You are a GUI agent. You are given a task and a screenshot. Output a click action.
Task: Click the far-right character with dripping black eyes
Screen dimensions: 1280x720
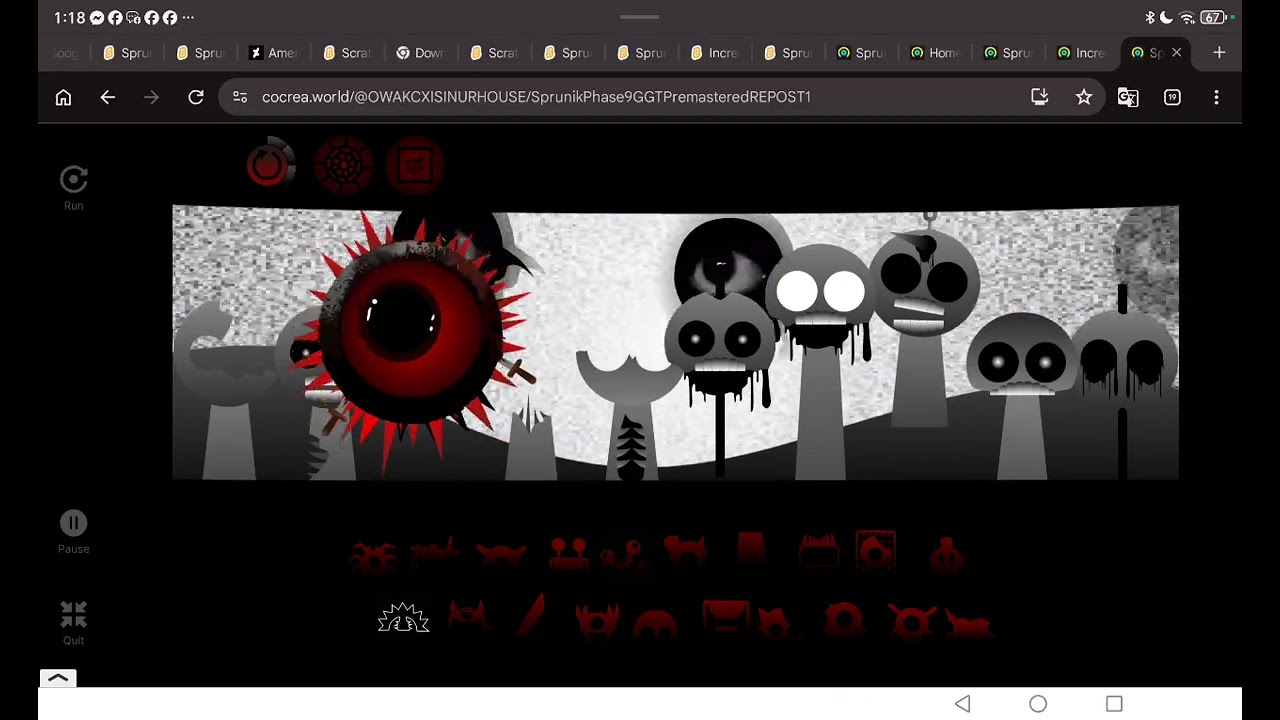[1124, 362]
